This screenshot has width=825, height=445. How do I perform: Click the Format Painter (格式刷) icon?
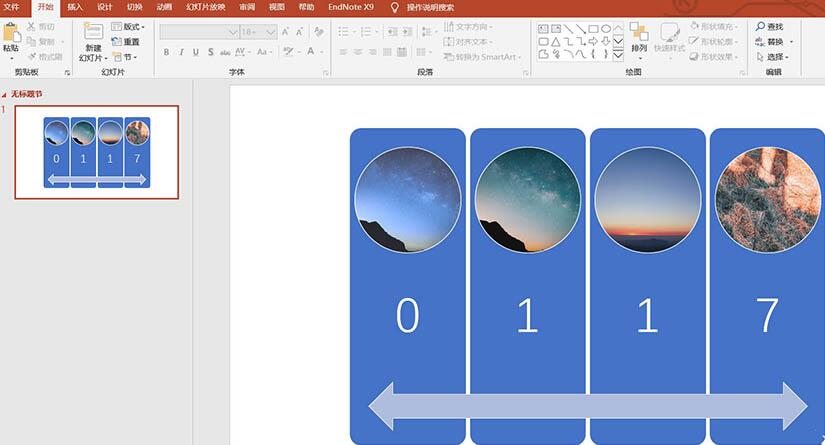(x=32, y=56)
